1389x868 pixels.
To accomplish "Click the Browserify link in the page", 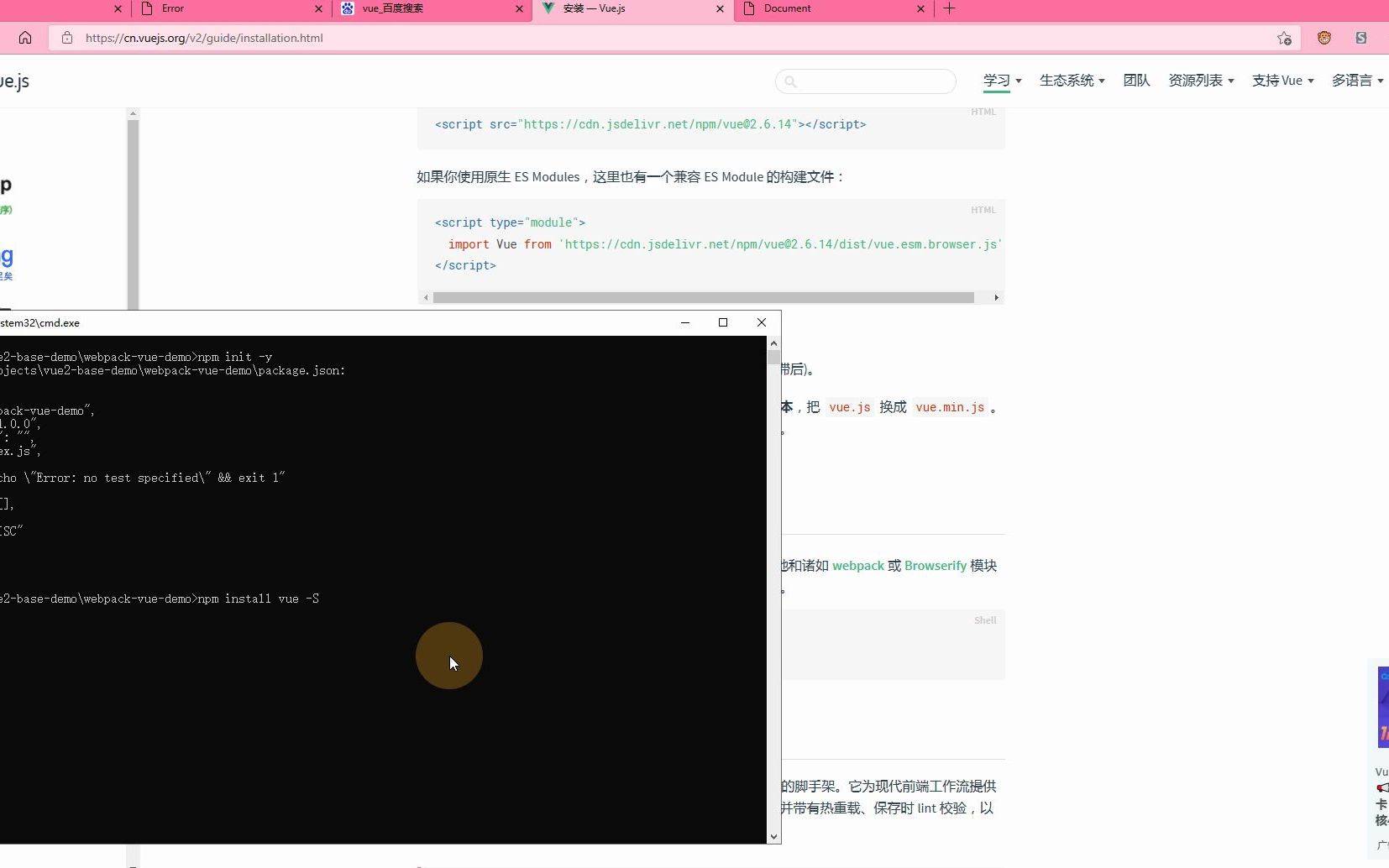I will 936,566.
